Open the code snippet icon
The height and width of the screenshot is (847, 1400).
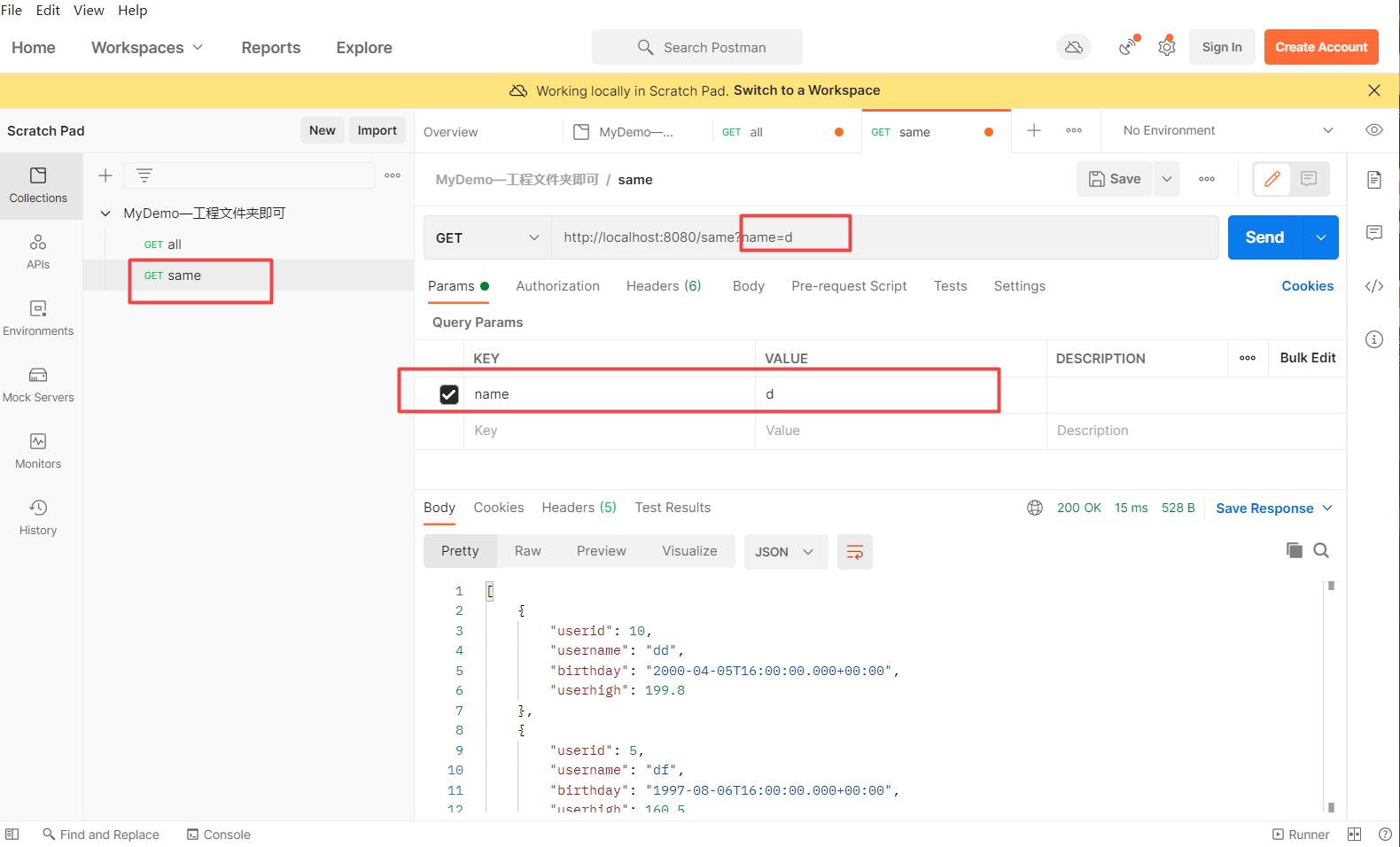[1374, 286]
